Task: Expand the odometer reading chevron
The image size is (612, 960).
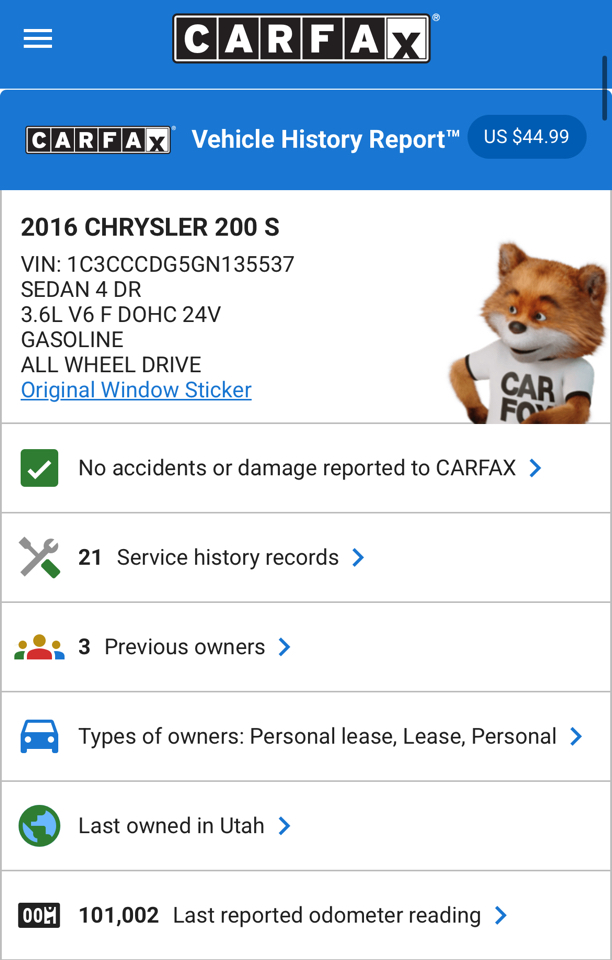Action: coord(501,915)
